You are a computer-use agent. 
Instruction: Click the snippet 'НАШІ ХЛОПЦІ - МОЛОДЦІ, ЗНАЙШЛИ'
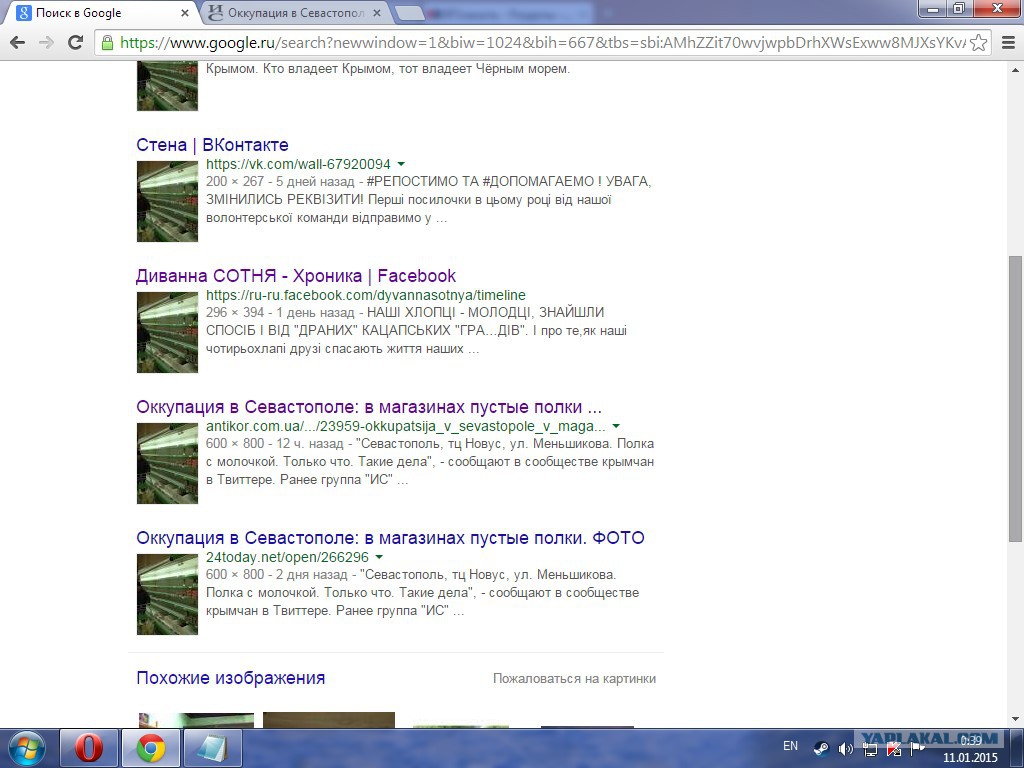[485, 313]
